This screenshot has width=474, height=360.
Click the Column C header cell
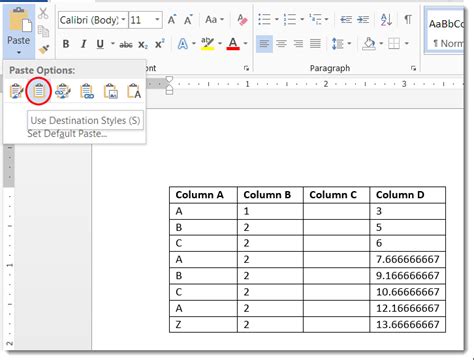click(x=337, y=195)
